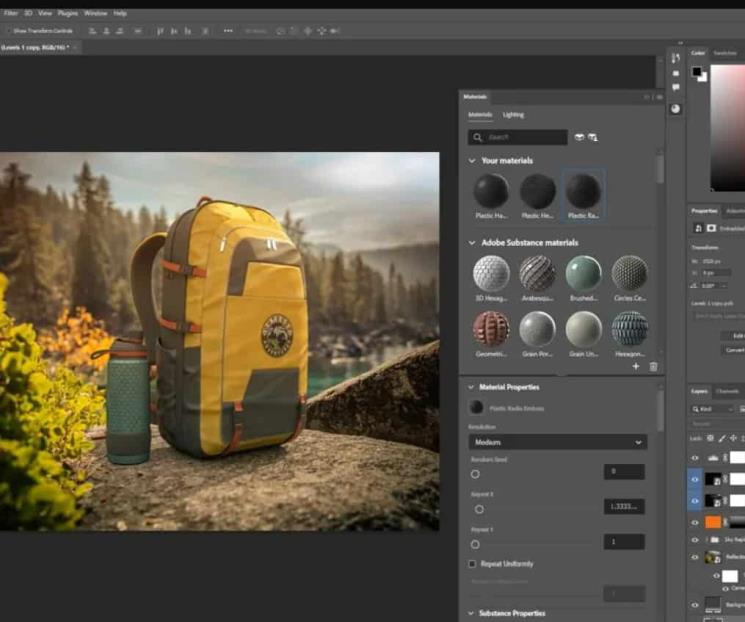Click the lock position icon in Layers
The height and width of the screenshot is (622, 745).
pyautogui.click(x=733, y=438)
